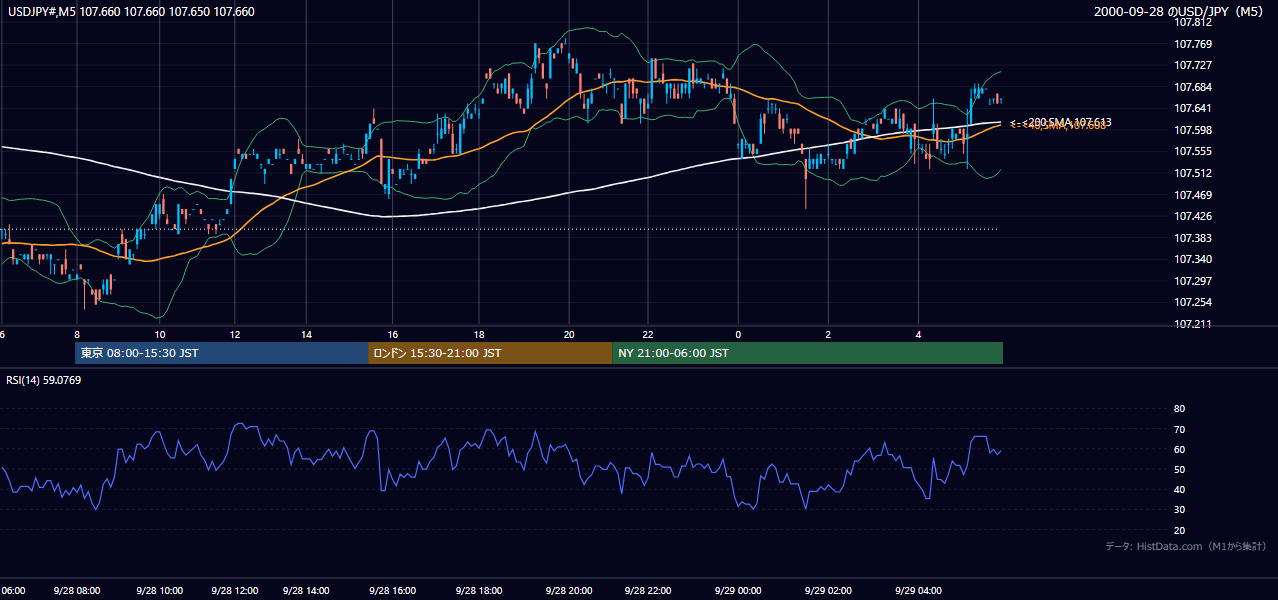Select the 東京 08:00-15:30 JST session bar
This screenshot has height=600, width=1278.
click(221, 353)
